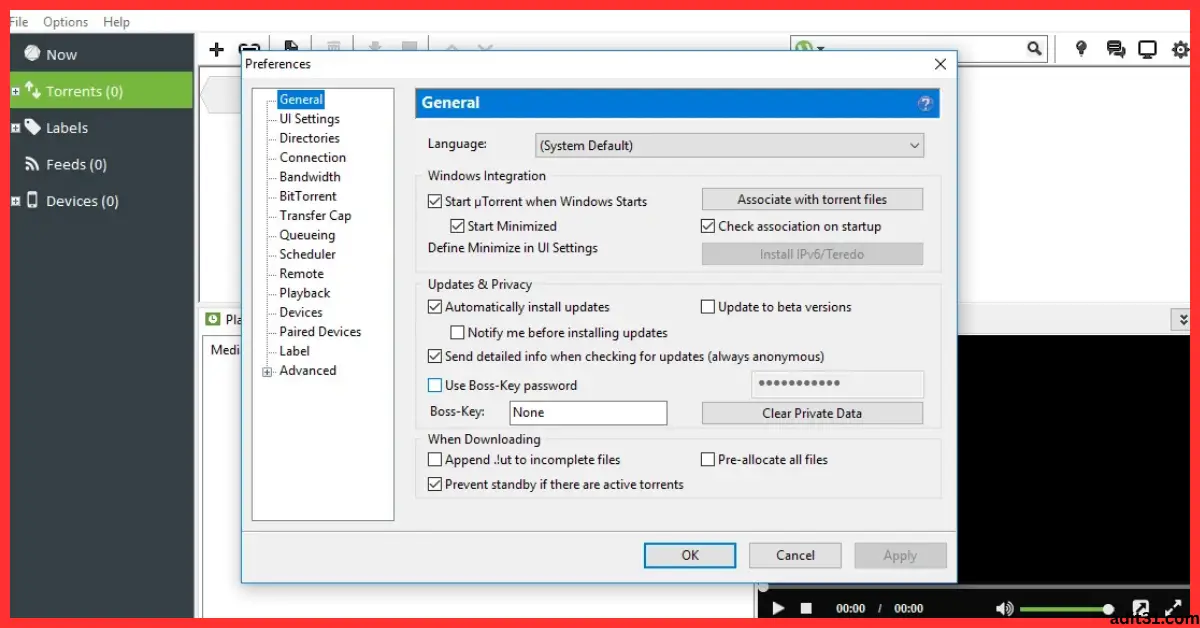Toggle Send detailed info when checking updates
Image resolution: width=1200 pixels, height=628 pixels.
(x=434, y=356)
